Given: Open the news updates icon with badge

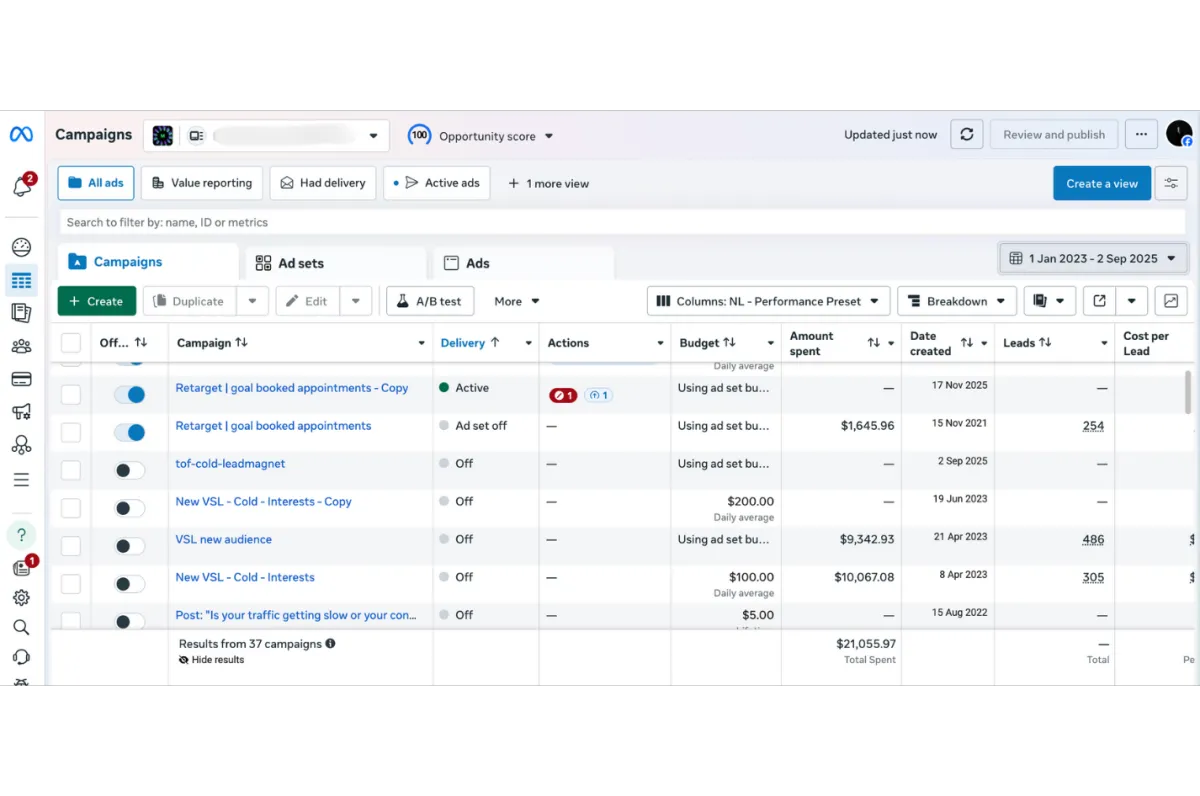Looking at the screenshot, I should coord(22,567).
